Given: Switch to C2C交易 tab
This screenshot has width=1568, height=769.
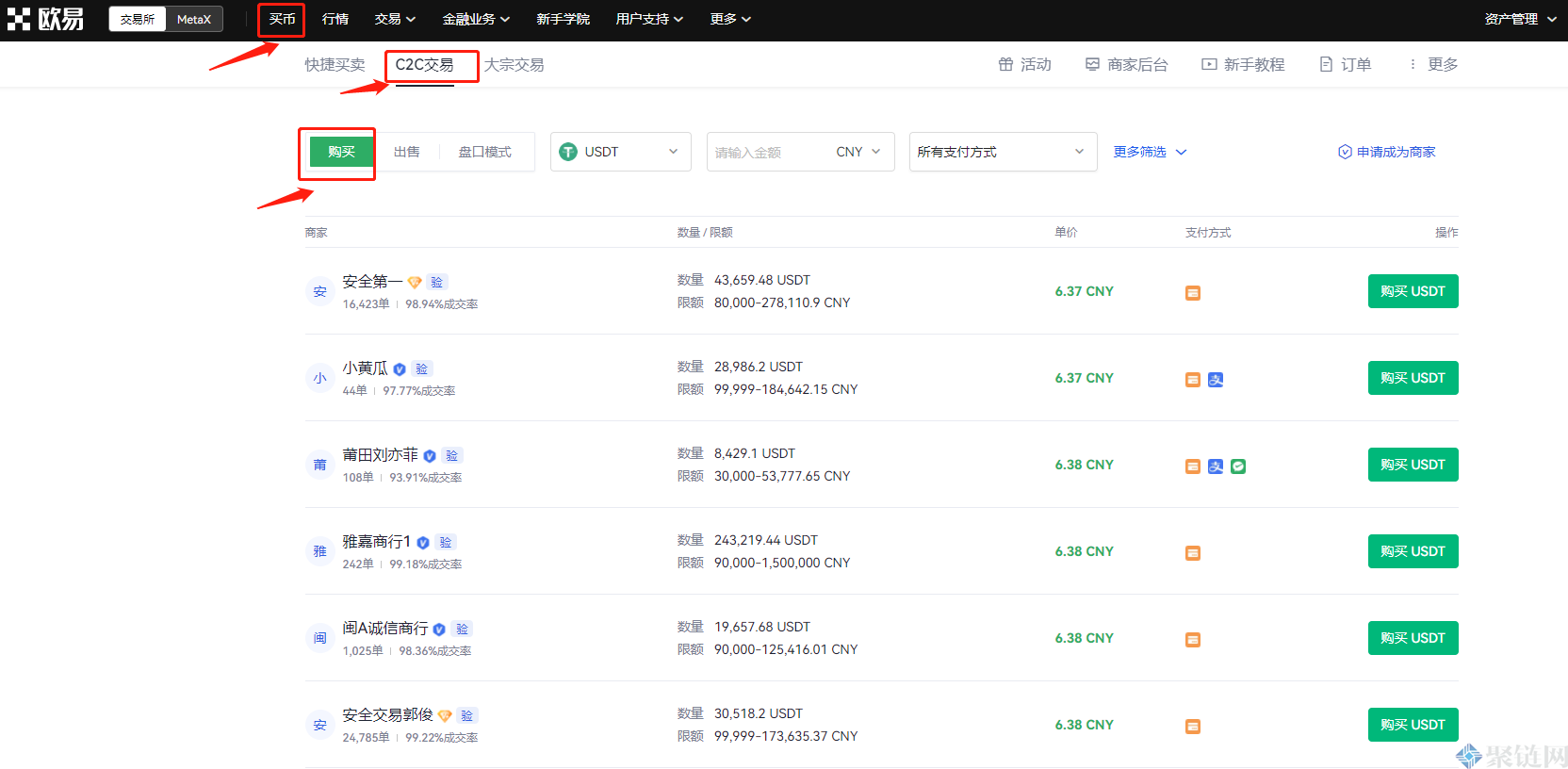Looking at the screenshot, I should point(425,64).
